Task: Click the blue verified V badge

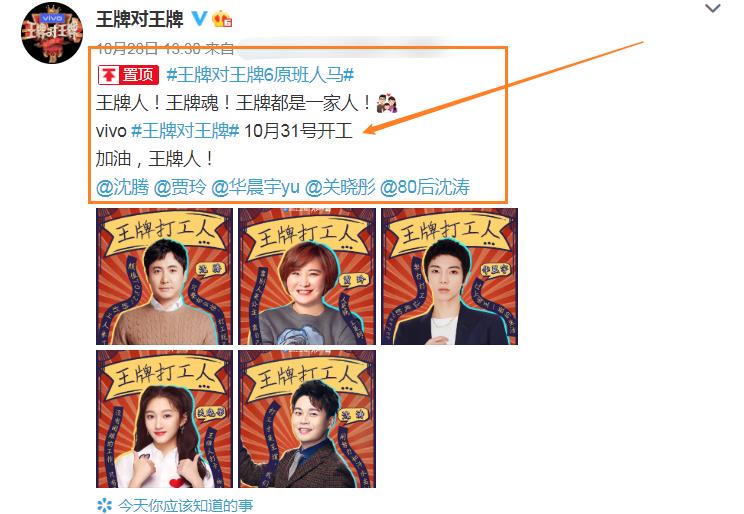Action: tap(200, 19)
